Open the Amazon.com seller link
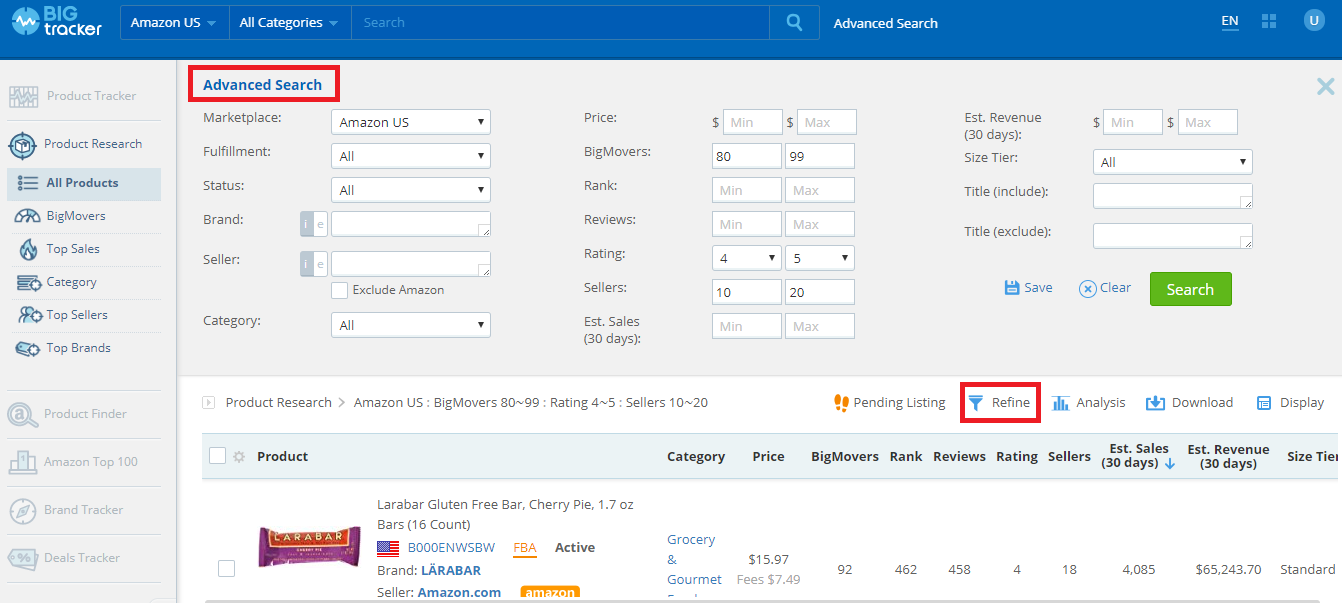 pyautogui.click(x=459, y=593)
